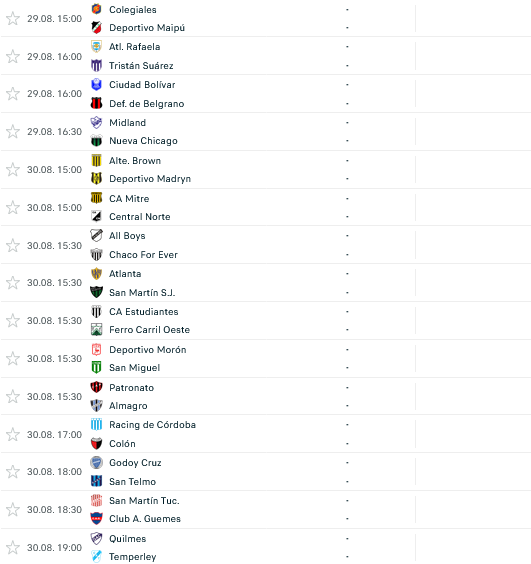Toggle favorite star for Quilmes vs Temperley
This screenshot has height=564, width=531.
point(13,547)
